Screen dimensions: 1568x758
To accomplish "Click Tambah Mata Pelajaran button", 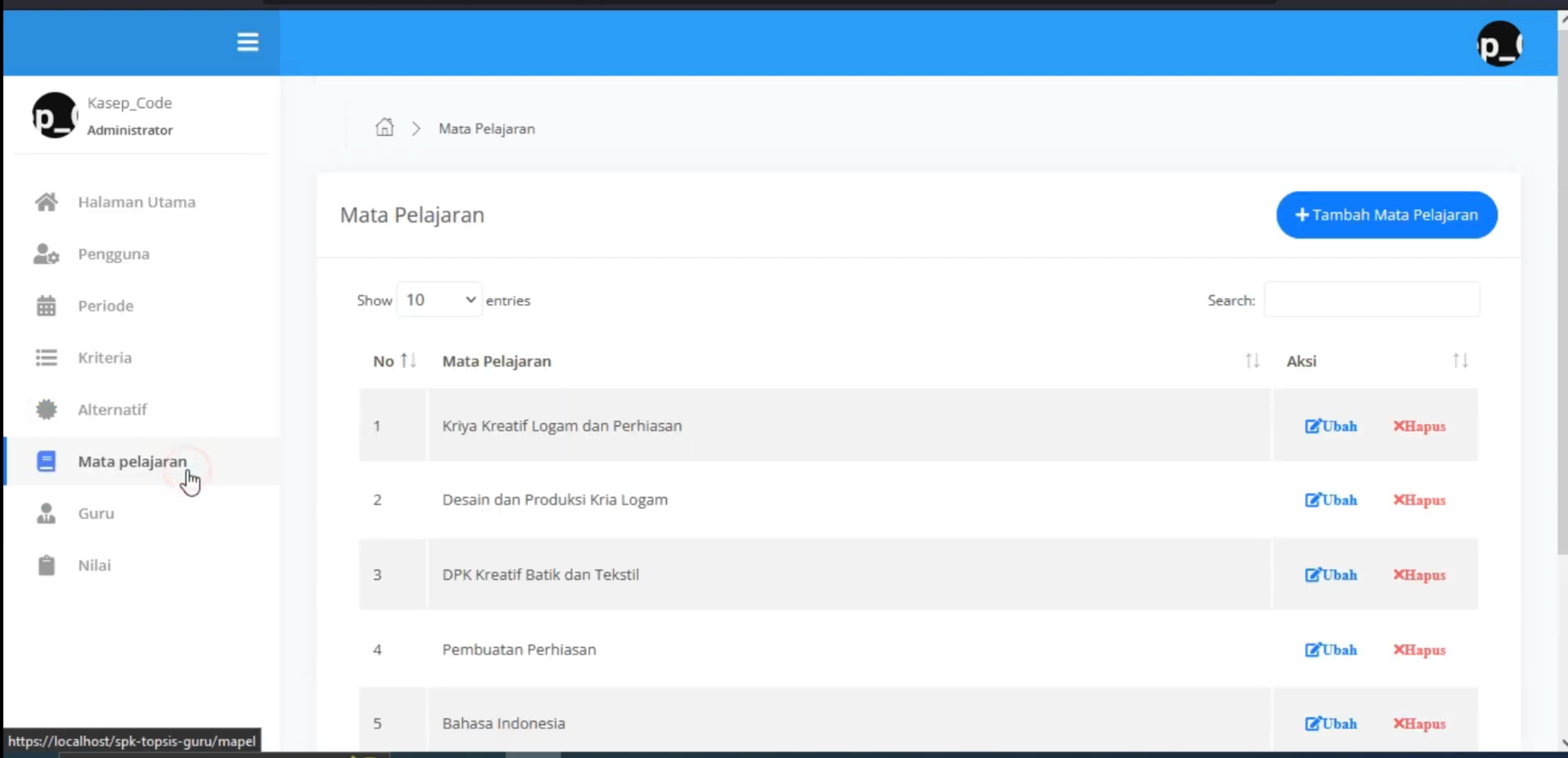I will 1386,215.
